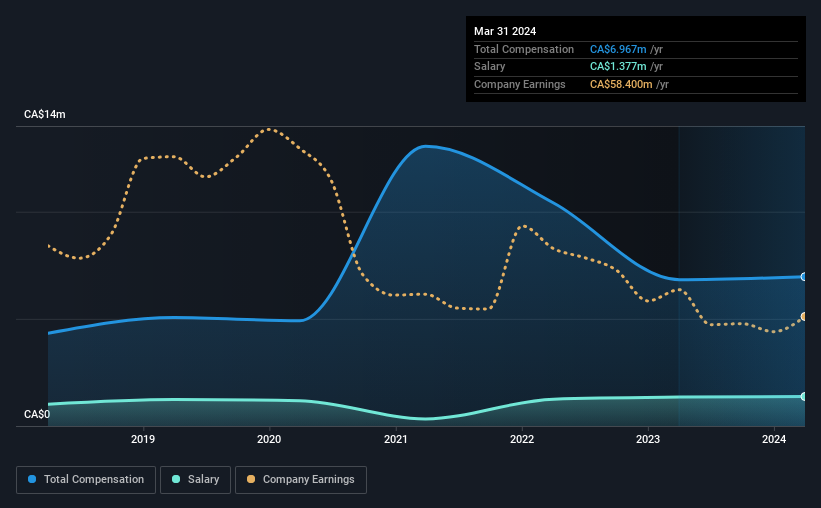The image size is (821, 508).
Task: Click the 2020 x-axis label
Action: (269, 439)
